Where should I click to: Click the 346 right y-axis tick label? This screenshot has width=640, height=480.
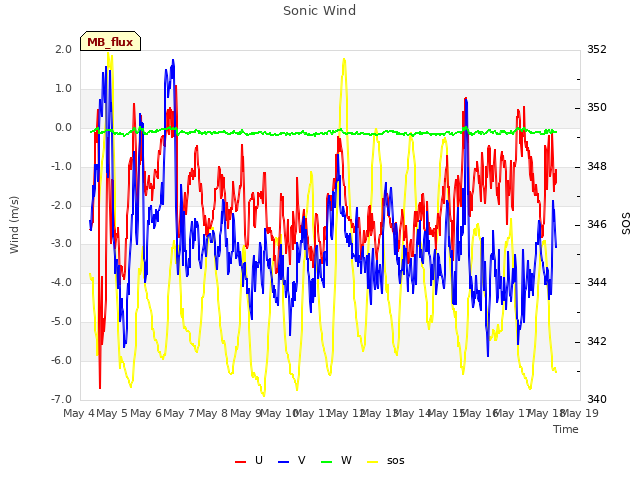coord(597,224)
